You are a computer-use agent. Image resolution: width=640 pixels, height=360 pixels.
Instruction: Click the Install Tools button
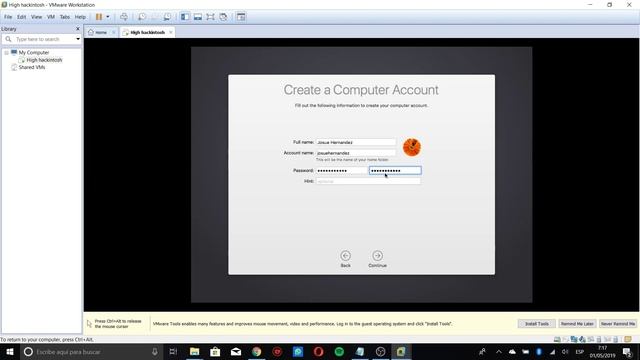(x=537, y=324)
